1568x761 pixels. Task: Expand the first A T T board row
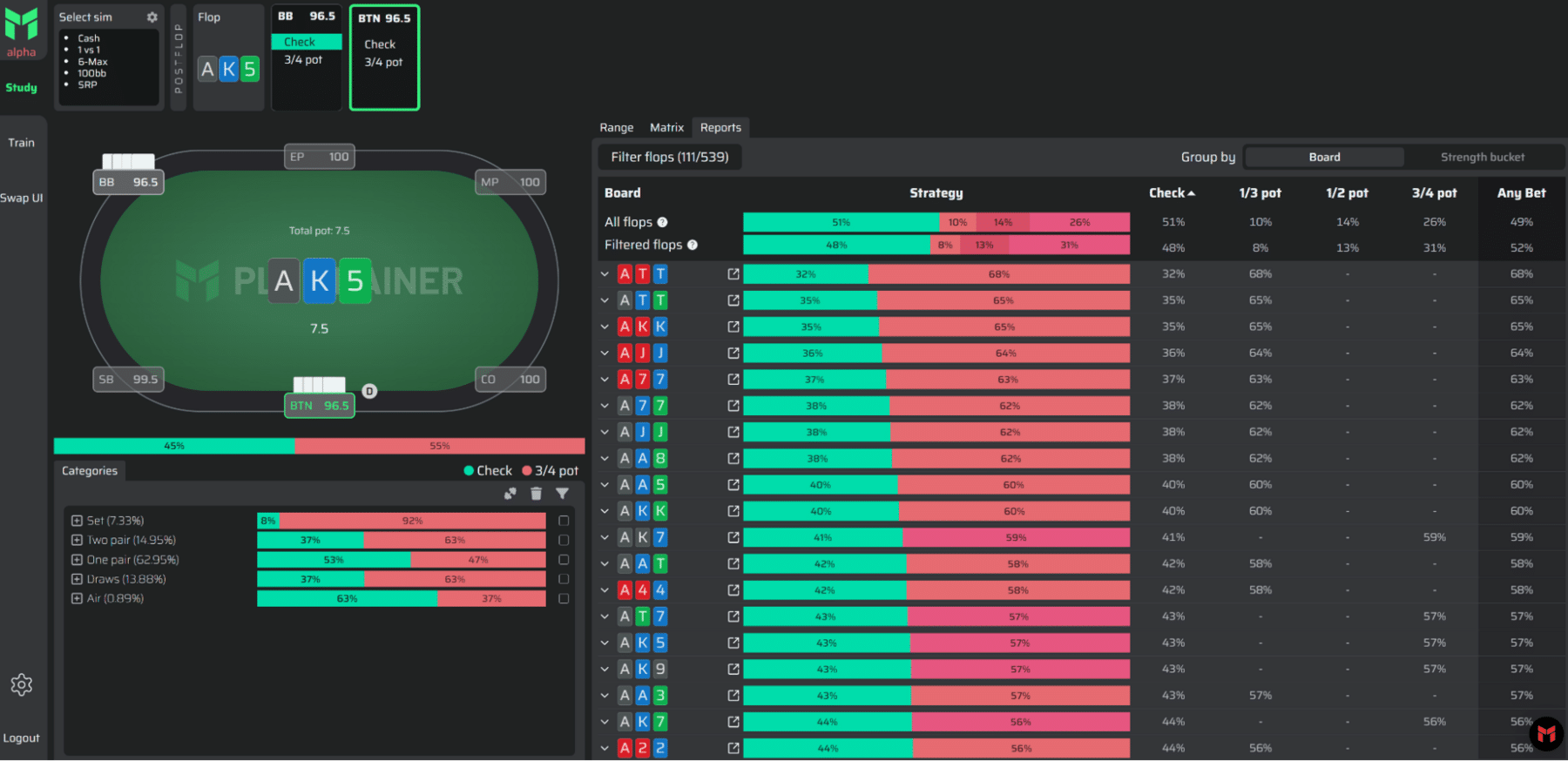(x=605, y=274)
